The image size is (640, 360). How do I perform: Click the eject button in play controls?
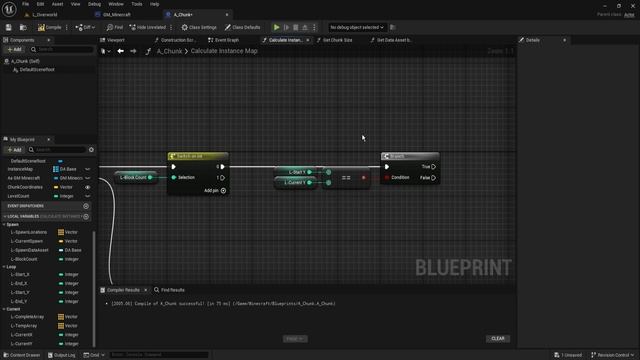click(305, 27)
